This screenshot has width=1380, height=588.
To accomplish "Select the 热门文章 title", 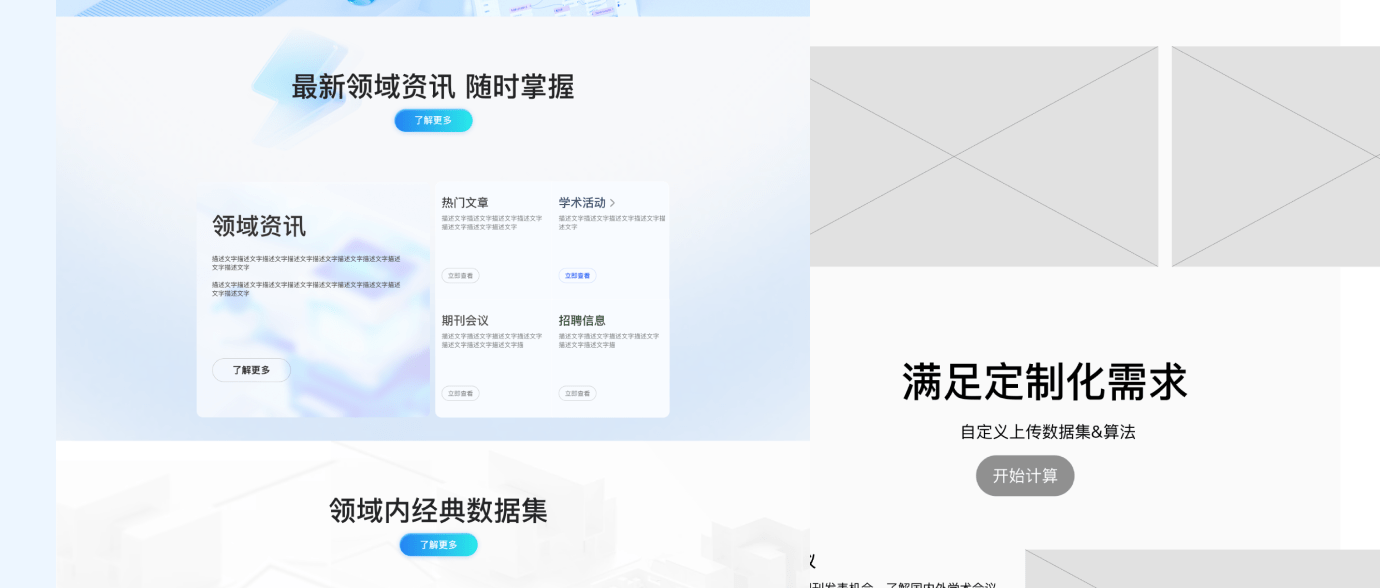I will tap(465, 203).
